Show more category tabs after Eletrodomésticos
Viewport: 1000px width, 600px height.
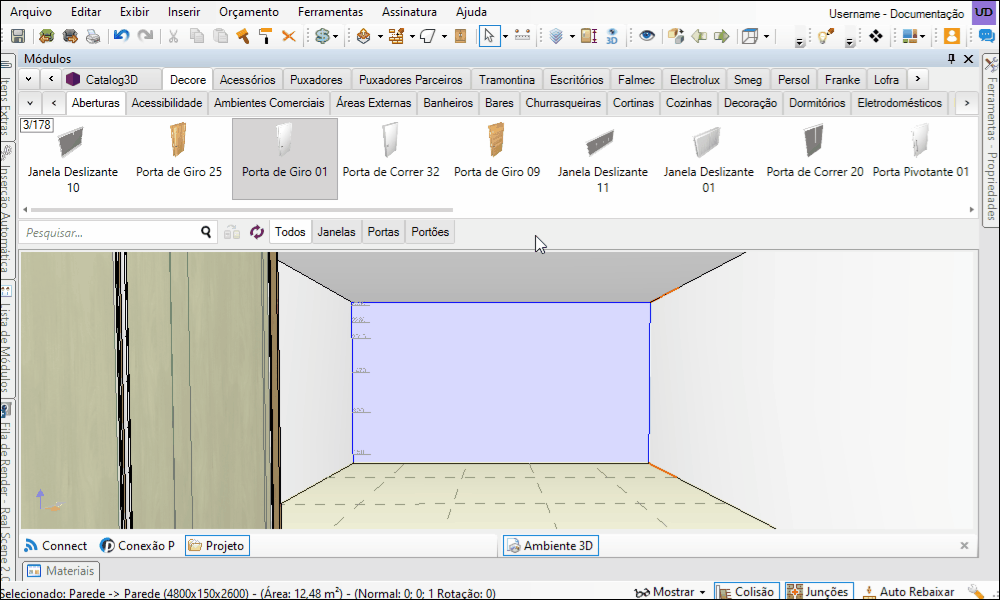tap(967, 103)
